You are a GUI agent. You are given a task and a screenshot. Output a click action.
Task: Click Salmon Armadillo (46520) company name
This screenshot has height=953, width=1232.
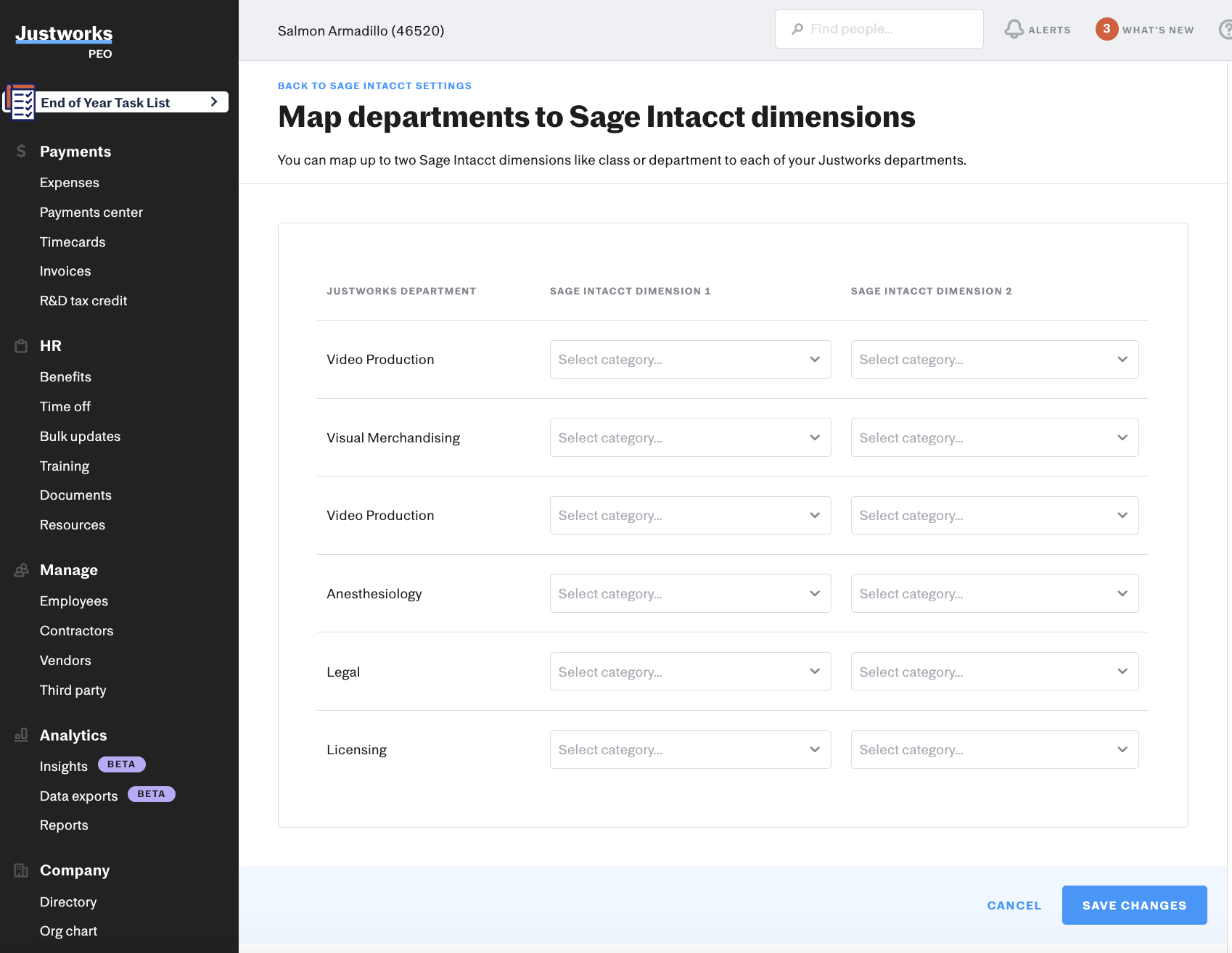pos(361,30)
